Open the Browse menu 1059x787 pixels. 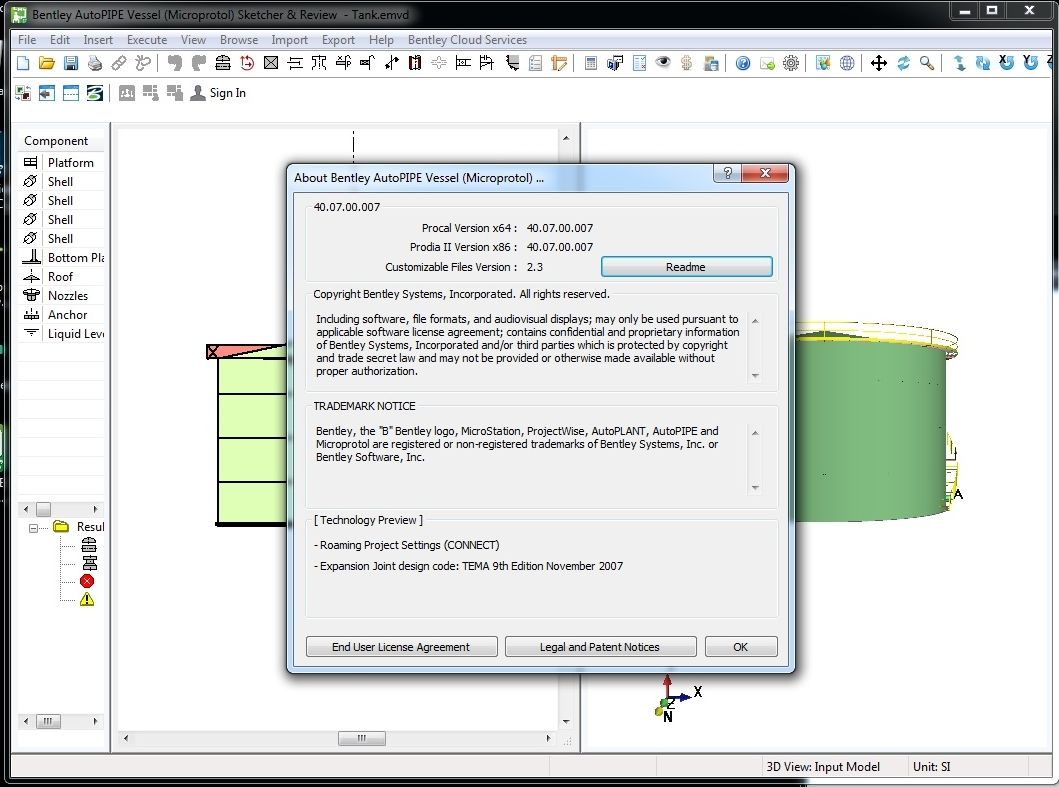click(x=238, y=40)
